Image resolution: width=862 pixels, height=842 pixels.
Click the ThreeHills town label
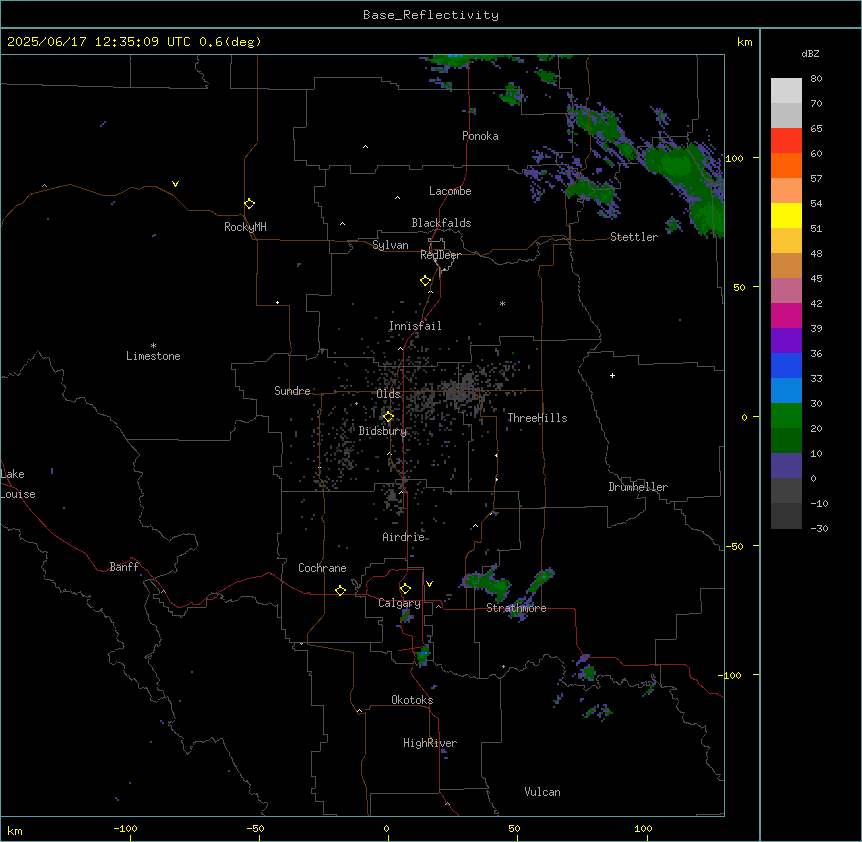(537, 418)
